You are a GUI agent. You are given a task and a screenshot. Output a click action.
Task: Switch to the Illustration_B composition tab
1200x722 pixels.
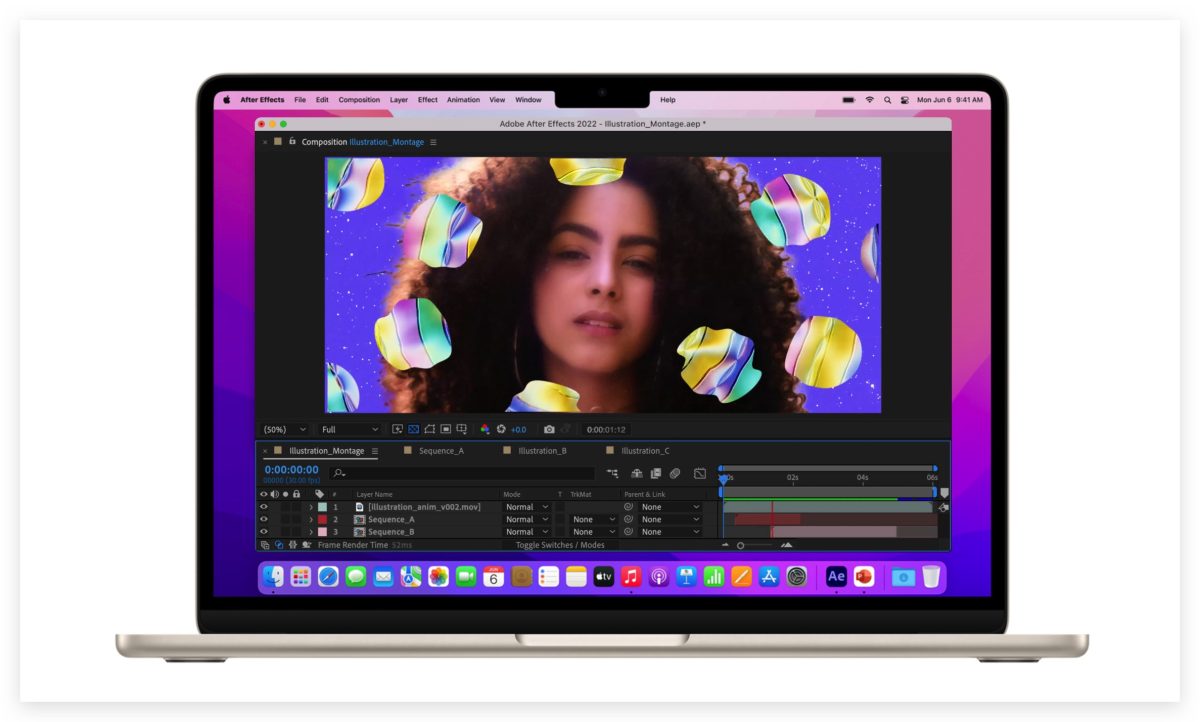point(543,451)
